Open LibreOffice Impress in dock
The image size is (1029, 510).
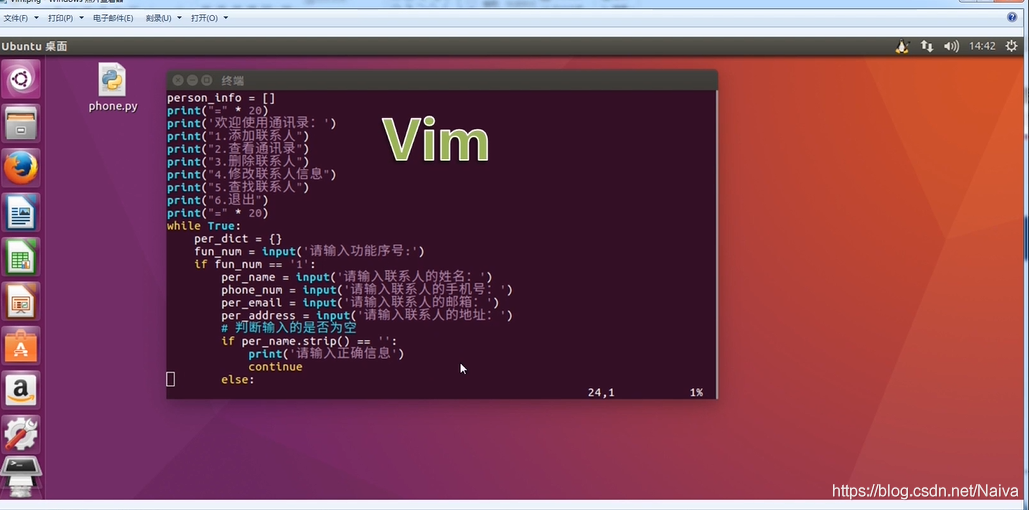[21, 301]
